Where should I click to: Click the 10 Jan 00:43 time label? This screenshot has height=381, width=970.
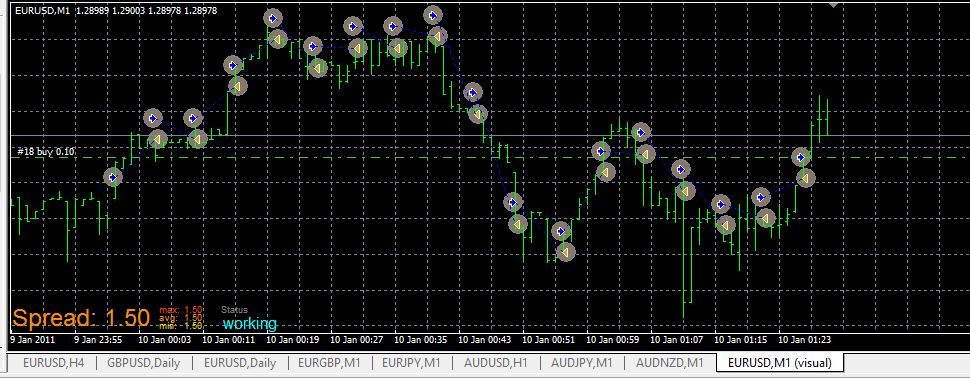(x=483, y=340)
